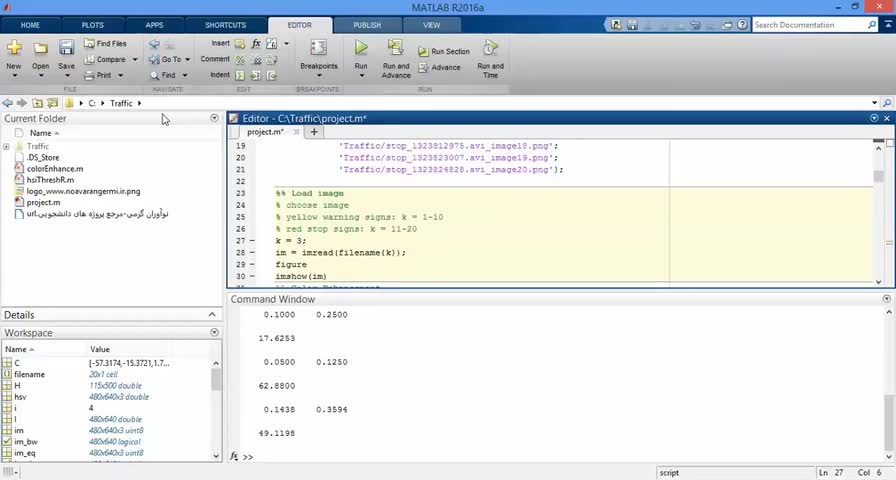Viewport: 896px width, 480px height.
Task: Select hsiThreshR.m in Current Folder
Action: coord(50,180)
